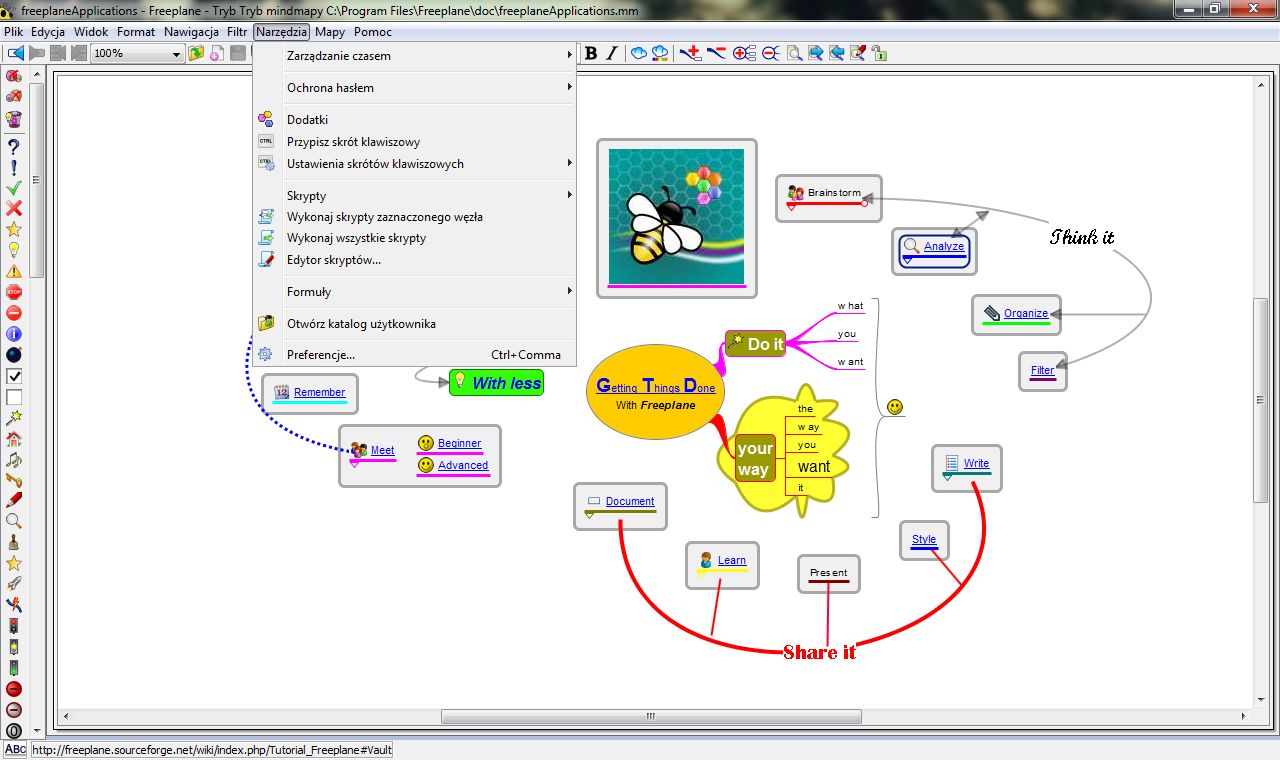The height and width of the screenshot is (760, 1280).
Task: Follow the Remember node link
Action: (x=319, y=392)
